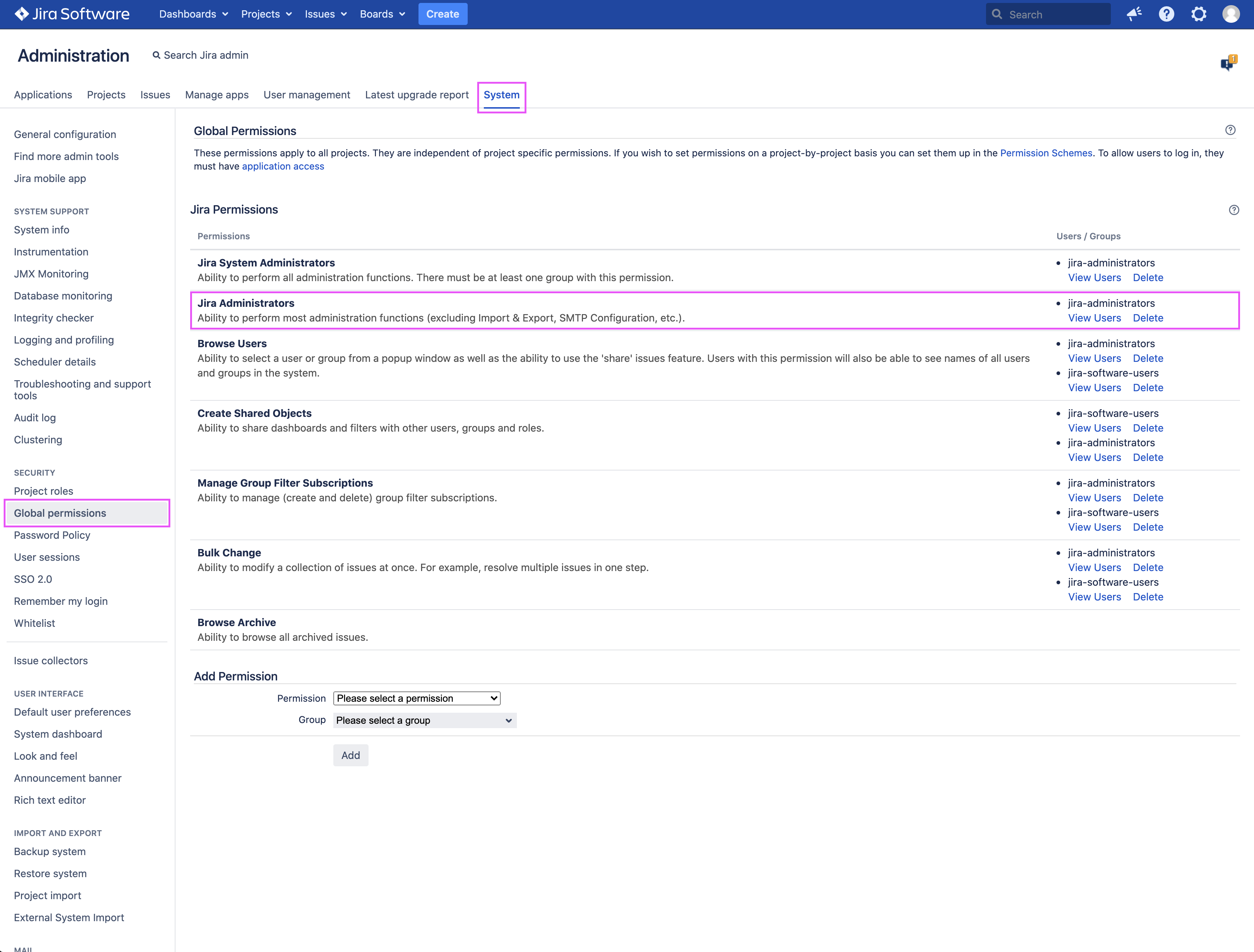
Task: Focus the top Search field
Action: [1048, 14]
